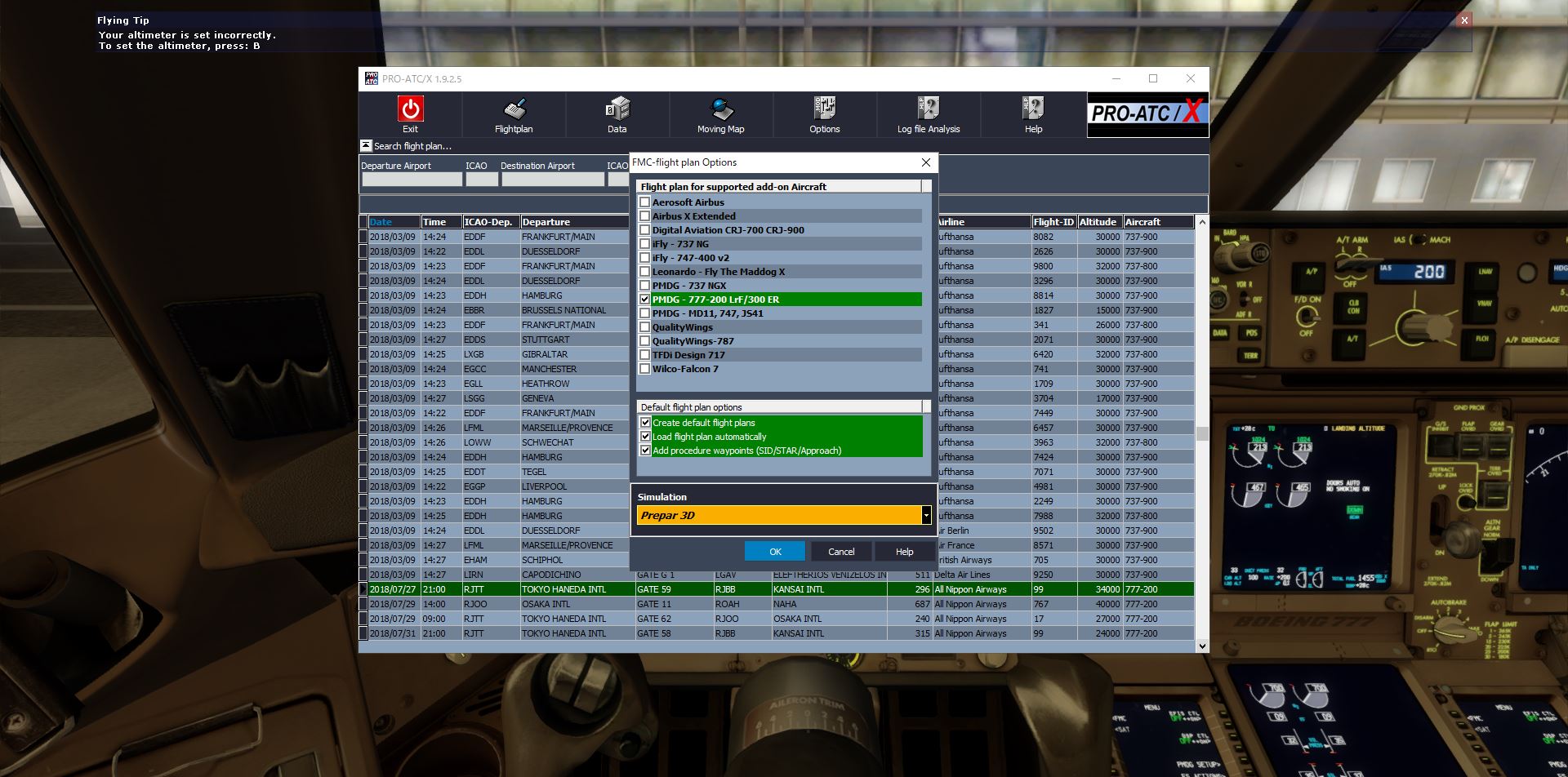1568x777 pixels.
Task: Sort by the Time column header
Action: click(x=441, y=222)
